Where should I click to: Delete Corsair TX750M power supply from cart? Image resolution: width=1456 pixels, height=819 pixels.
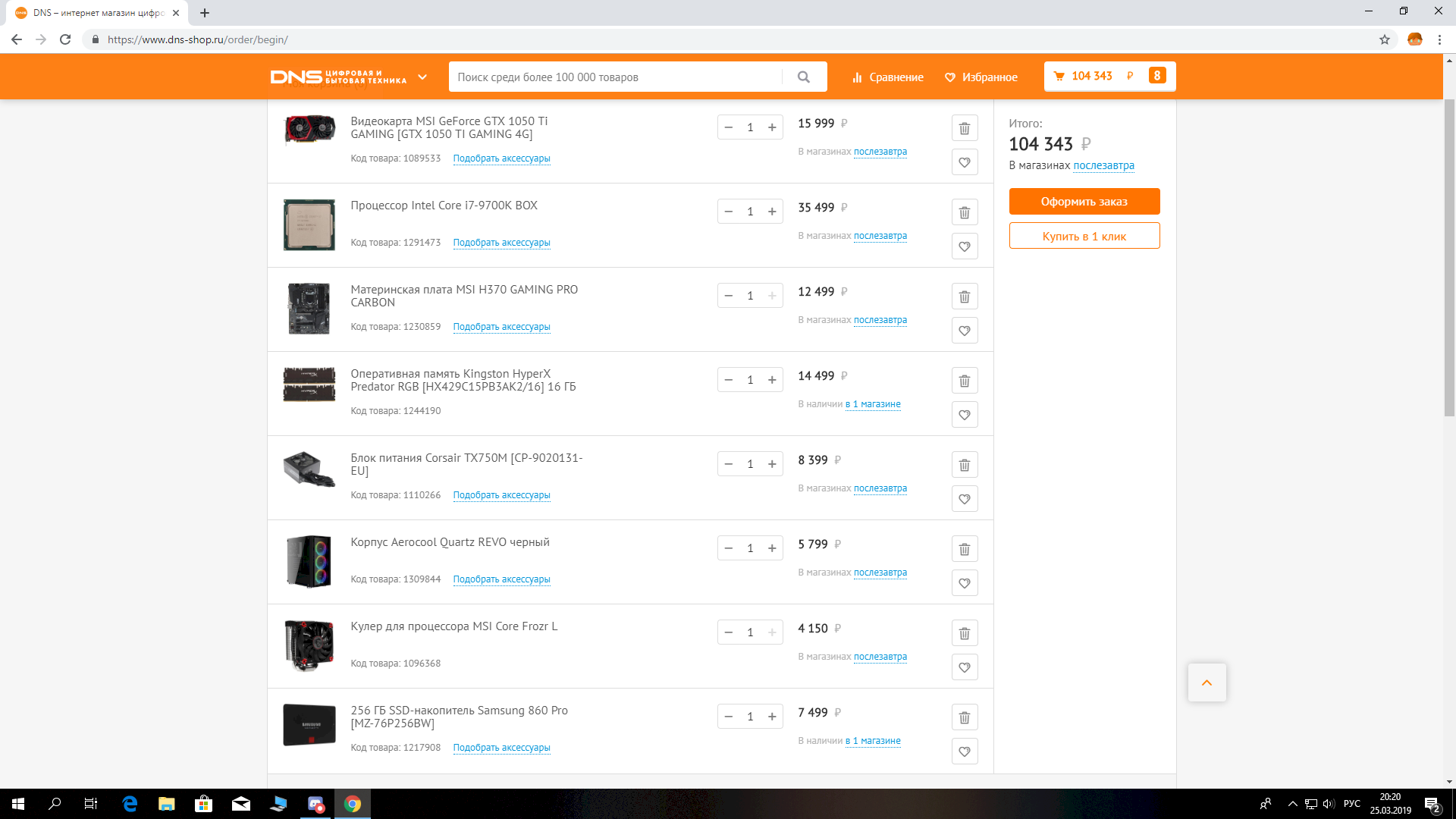[965, 465]
